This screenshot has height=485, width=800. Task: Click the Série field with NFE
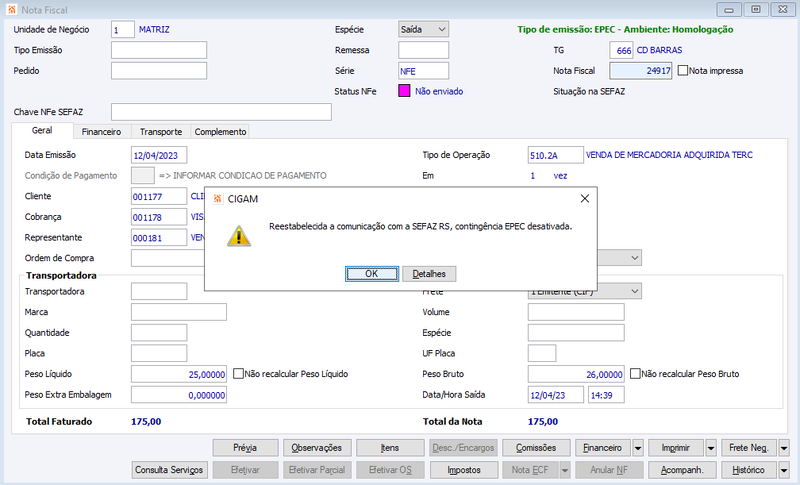(423, 71)
